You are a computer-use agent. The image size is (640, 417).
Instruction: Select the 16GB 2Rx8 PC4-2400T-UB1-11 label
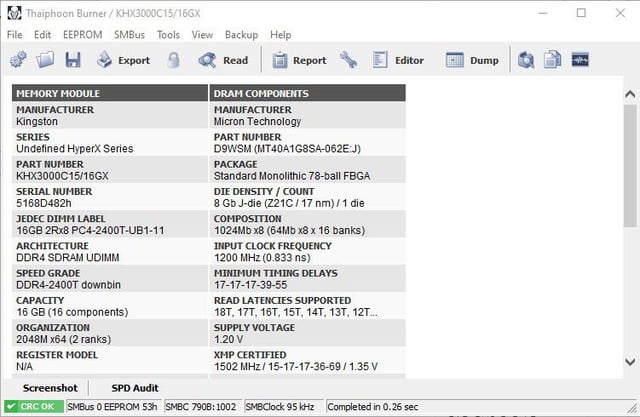(90, 231)
